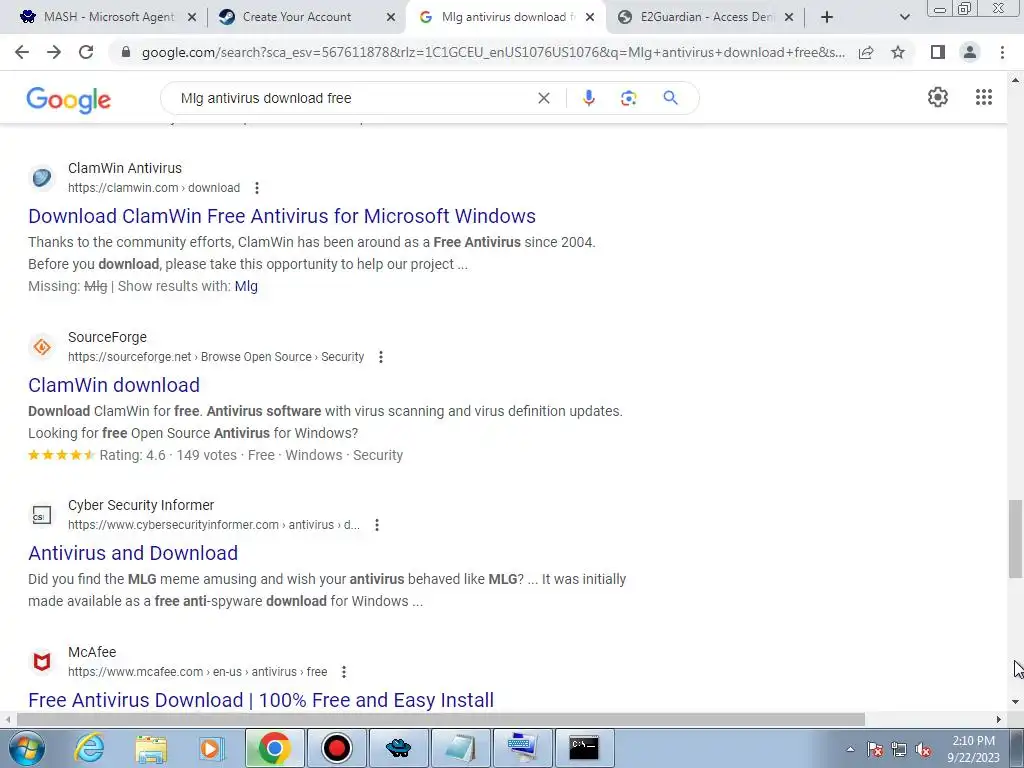Open the Command Prompt taskbar icon
Image resolution: width=1024 pixels, height=768 pixels.
583,748
